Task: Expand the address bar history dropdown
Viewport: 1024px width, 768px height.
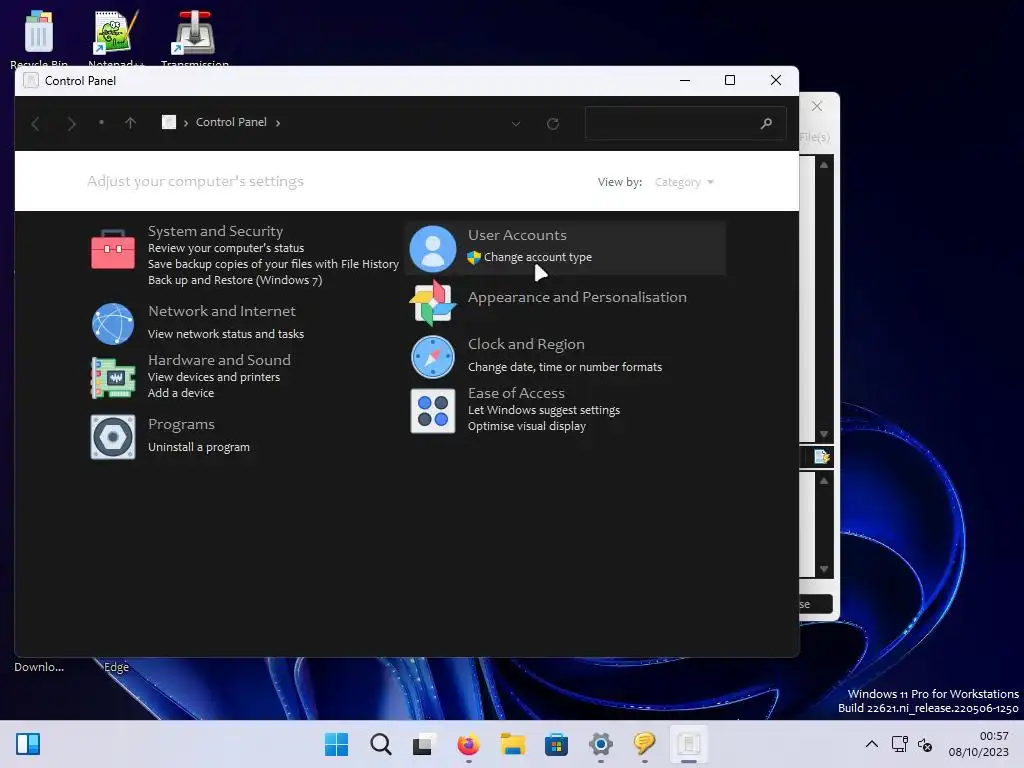Action: (x=516, y=123)
